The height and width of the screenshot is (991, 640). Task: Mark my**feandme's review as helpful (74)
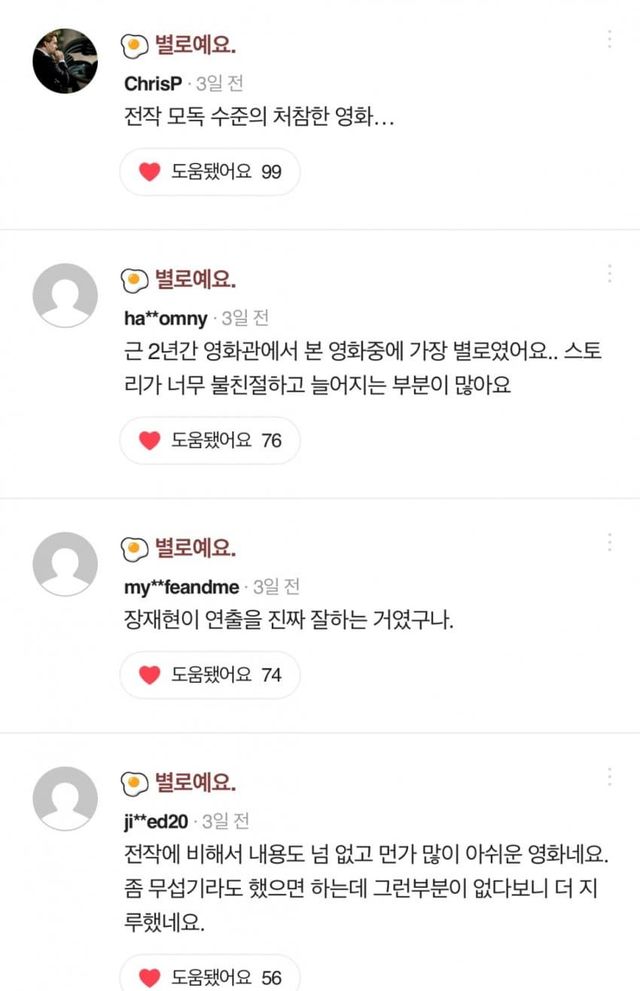(209, 675)
